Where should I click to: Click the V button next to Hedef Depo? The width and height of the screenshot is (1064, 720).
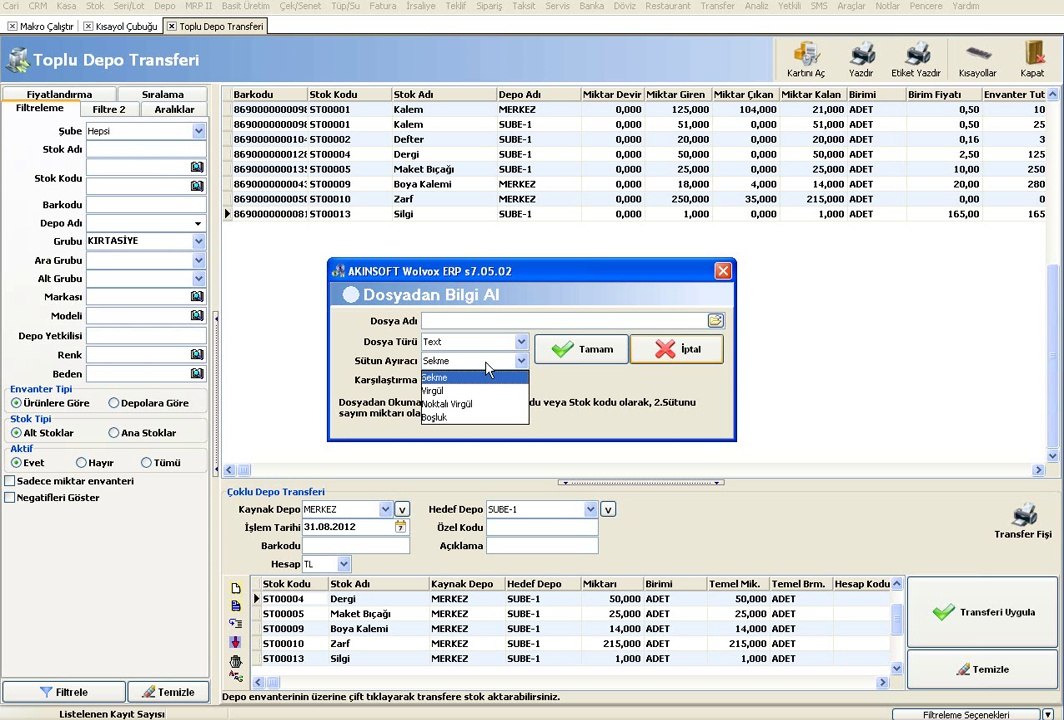coord(607,509)
